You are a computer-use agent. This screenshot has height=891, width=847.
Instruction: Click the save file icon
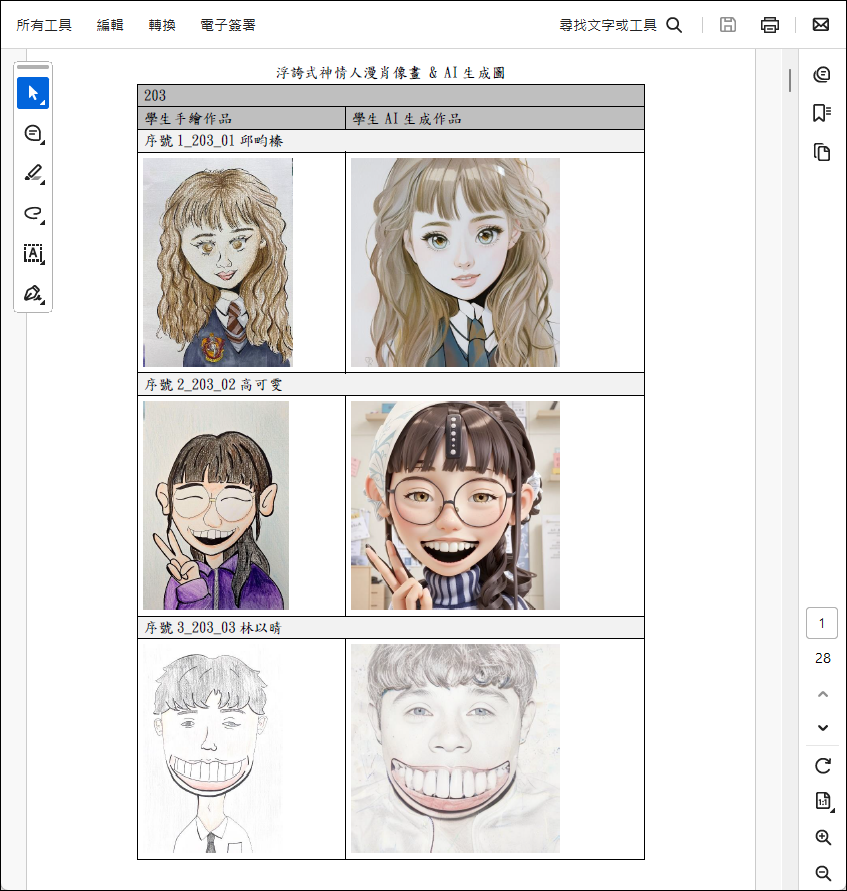pyautogui.click(x=728, y=25)
